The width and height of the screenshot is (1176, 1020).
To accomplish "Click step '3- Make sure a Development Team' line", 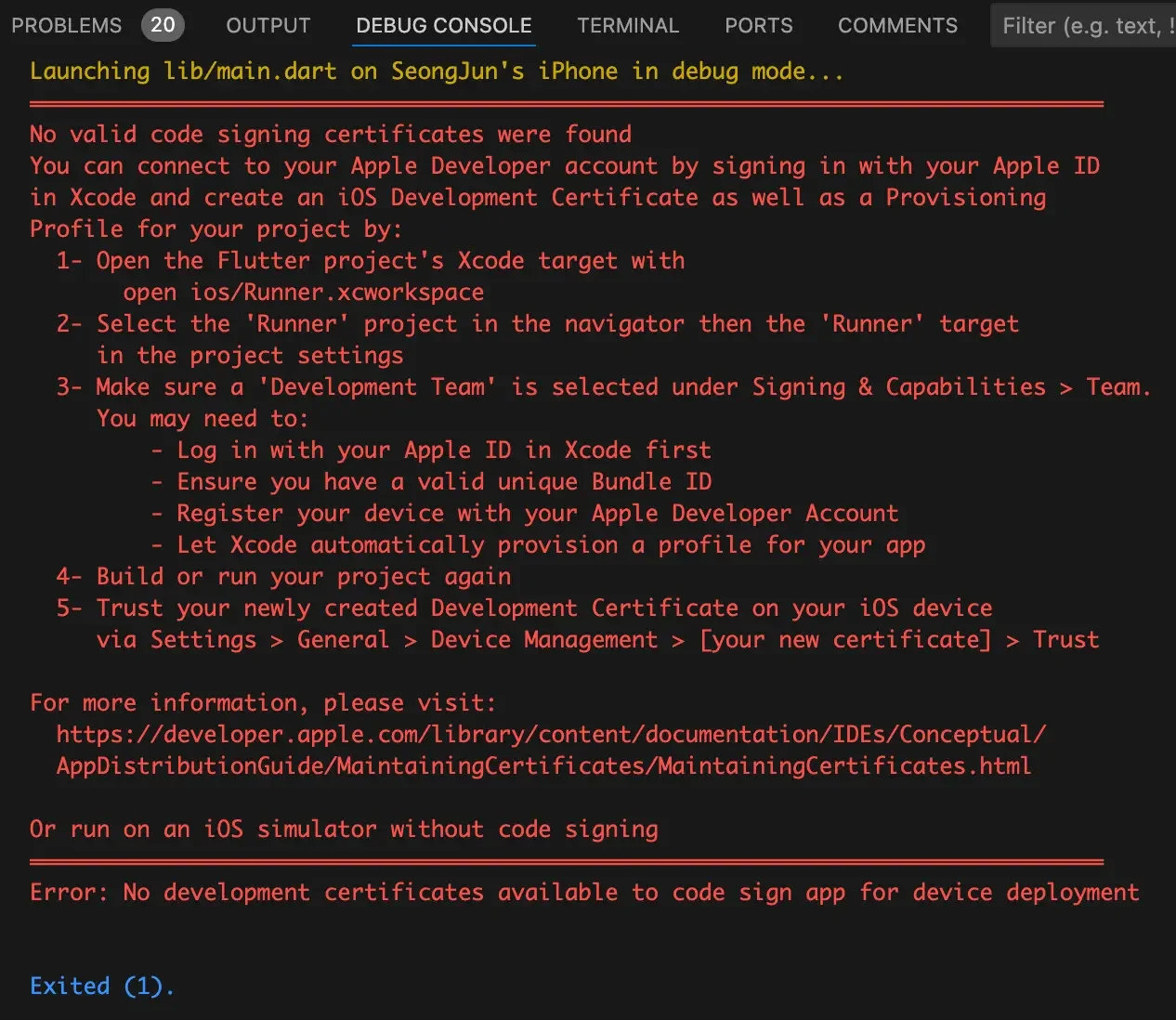I will 604,387.
